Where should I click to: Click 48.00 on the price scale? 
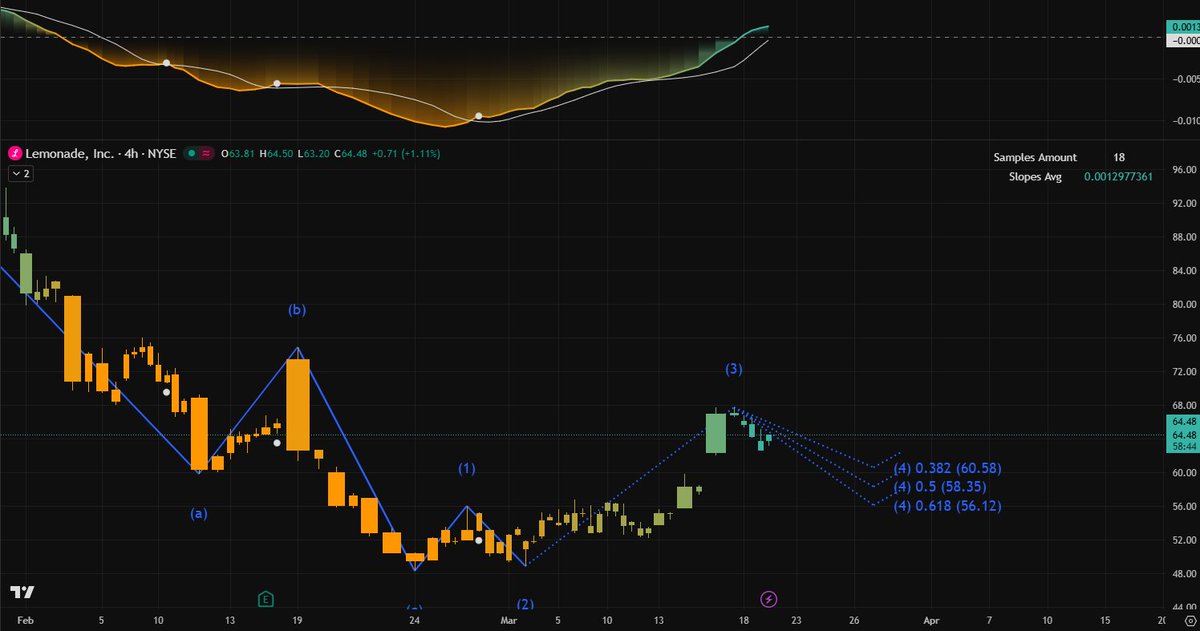coord(1184,574)
